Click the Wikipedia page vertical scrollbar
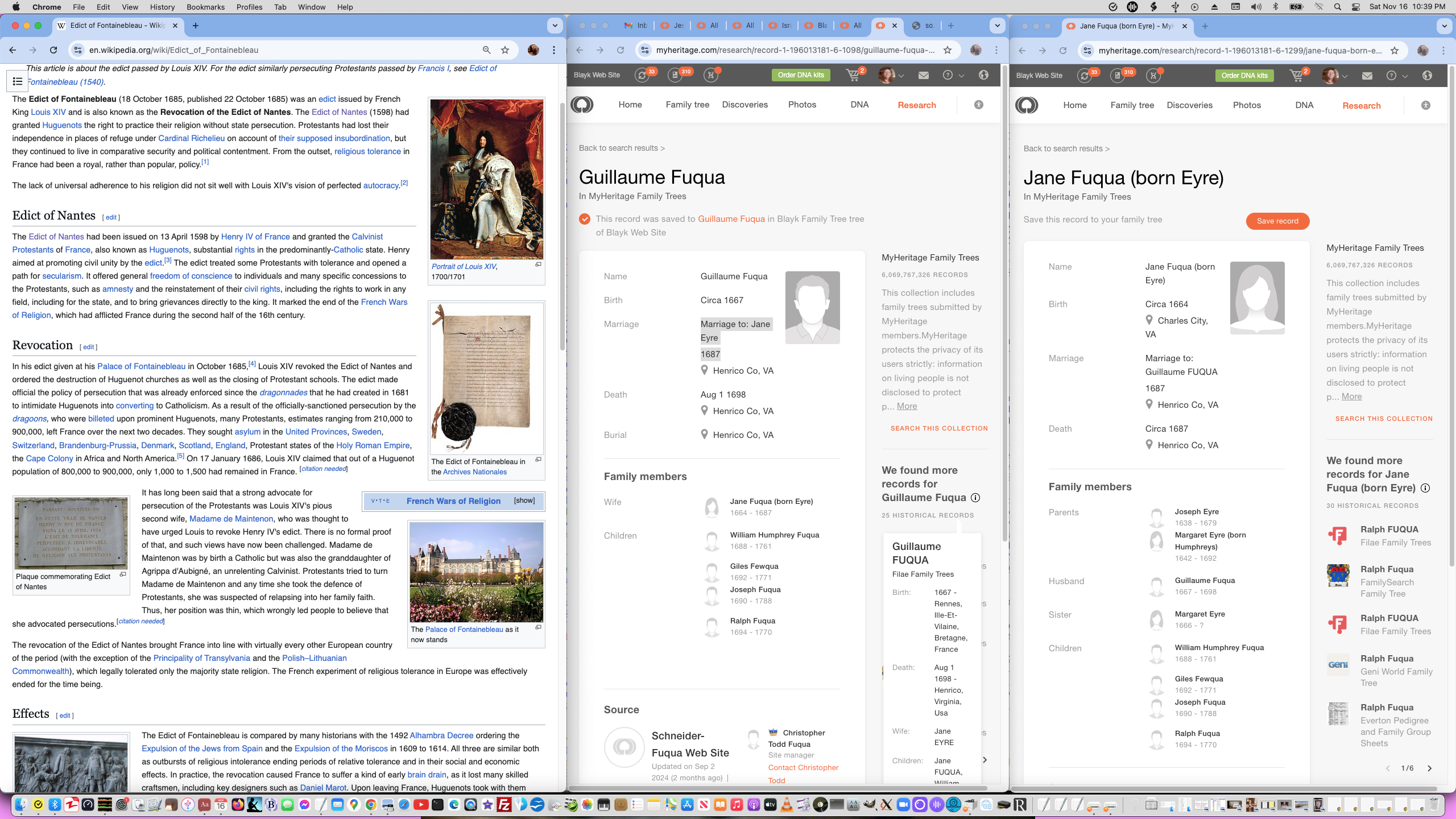The width and height of the screenshot is (1456, 819). pos(562,227)
